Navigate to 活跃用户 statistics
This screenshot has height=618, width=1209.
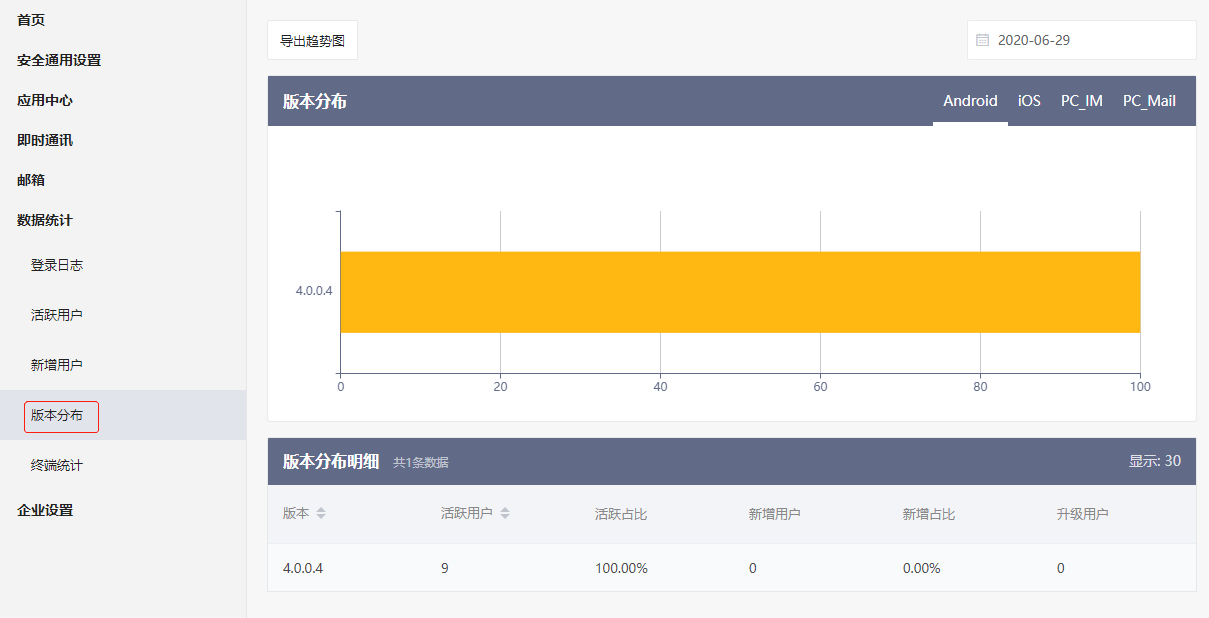click(x=57, y=315)
